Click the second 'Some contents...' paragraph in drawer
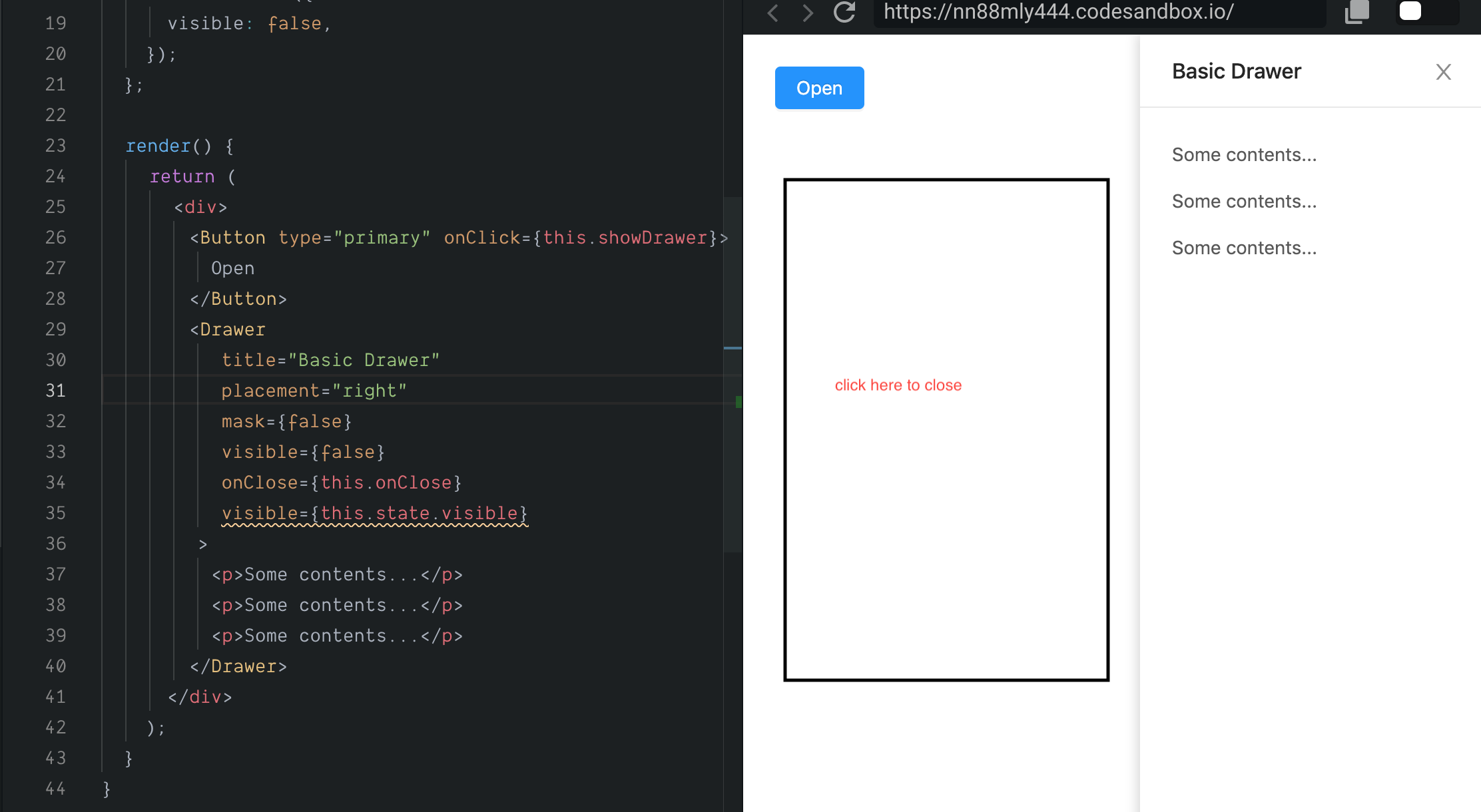 pos(1244,202)
